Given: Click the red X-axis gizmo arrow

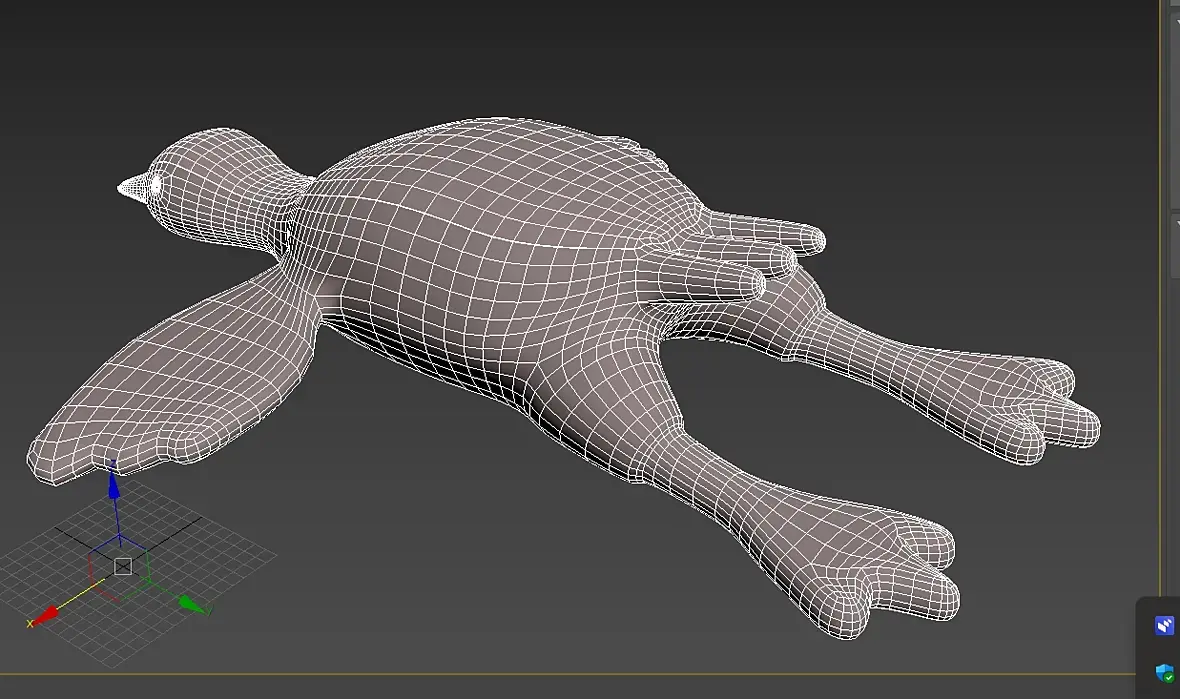Looking at the screenshot, I should tap(45, 615).
